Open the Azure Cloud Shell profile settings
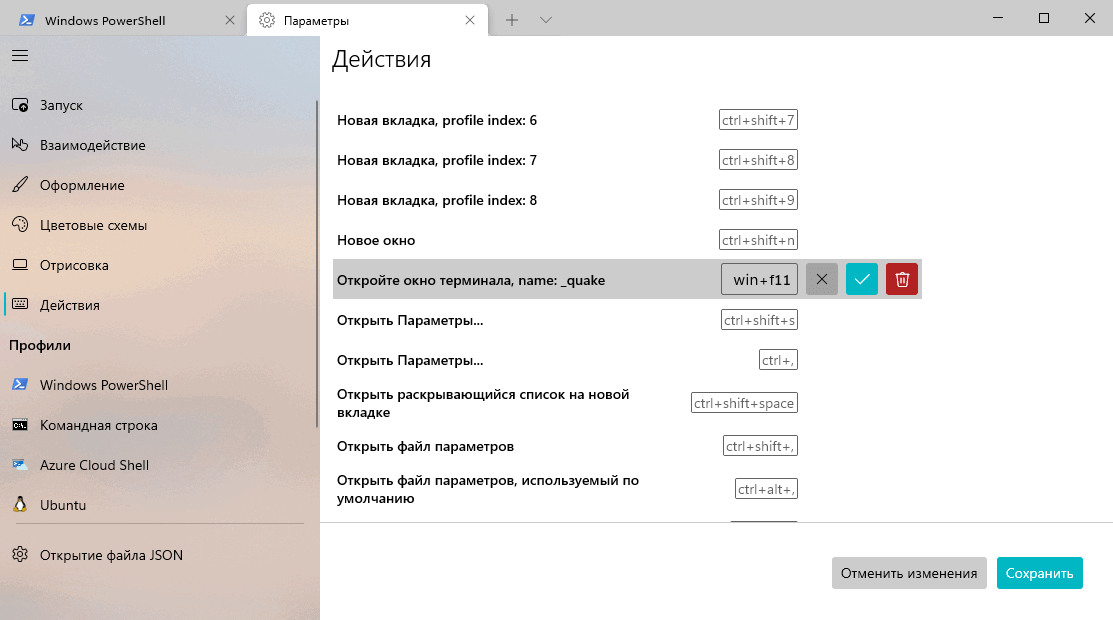1113x620 pixels. pos(158,465)
